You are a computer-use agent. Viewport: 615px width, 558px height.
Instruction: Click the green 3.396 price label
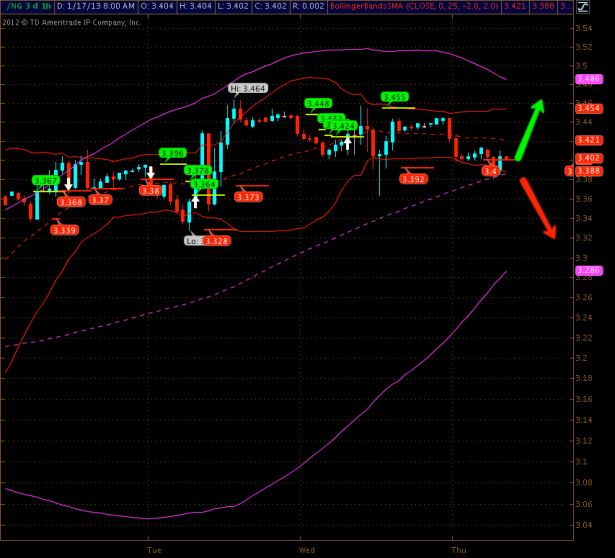(x=172, y=153)
